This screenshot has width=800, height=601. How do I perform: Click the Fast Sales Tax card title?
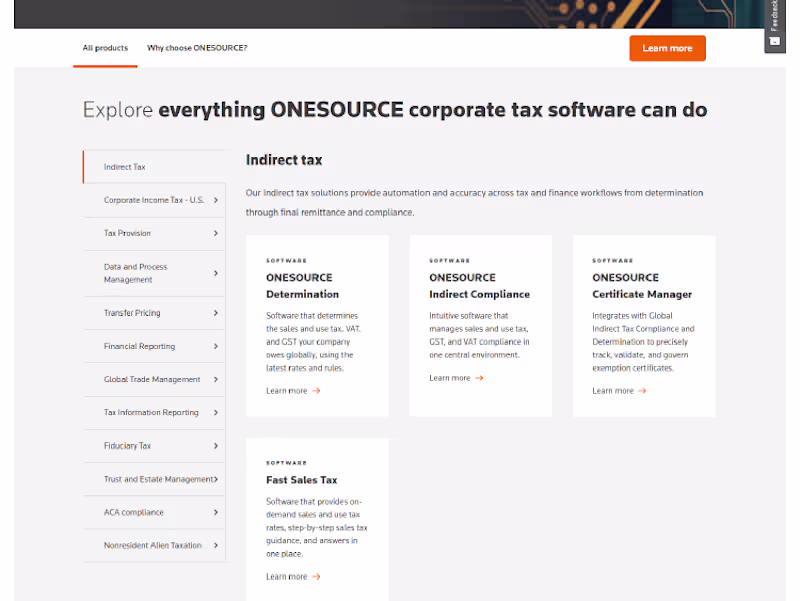(302, 480)
